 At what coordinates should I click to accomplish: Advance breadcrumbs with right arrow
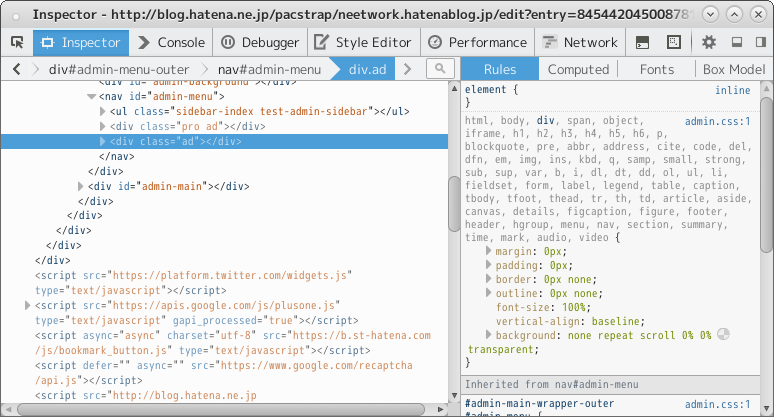click(407, 69)
